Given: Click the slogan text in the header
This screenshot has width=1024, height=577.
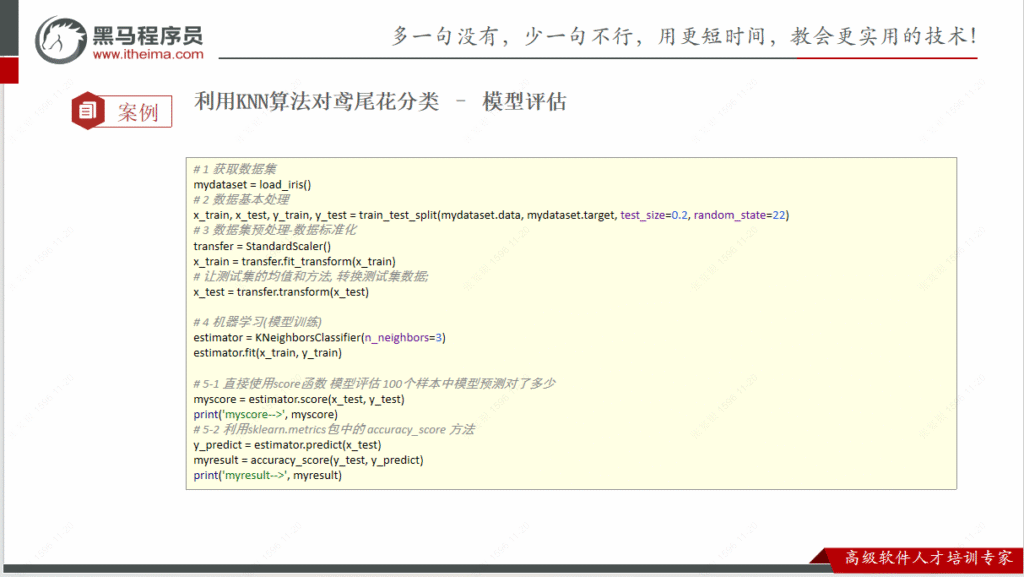Looking at the screenshot, I should pos(685,37).
